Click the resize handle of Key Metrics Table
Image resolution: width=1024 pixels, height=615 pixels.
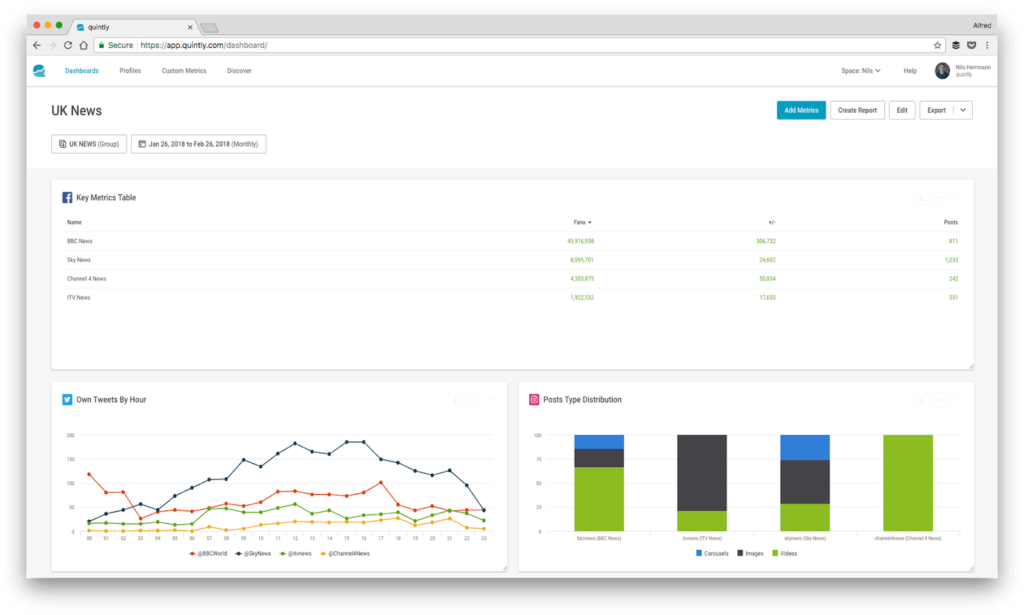(970, 366)
